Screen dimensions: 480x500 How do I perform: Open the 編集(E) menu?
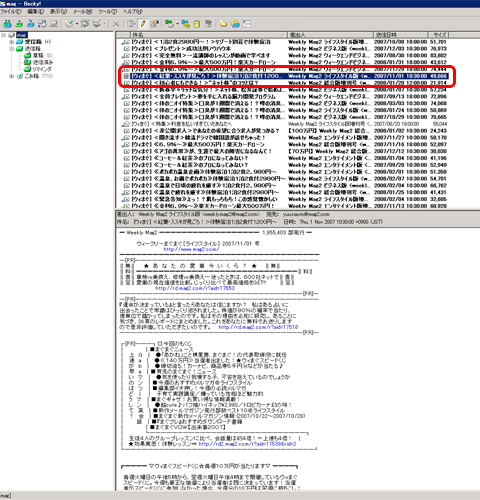36,12
